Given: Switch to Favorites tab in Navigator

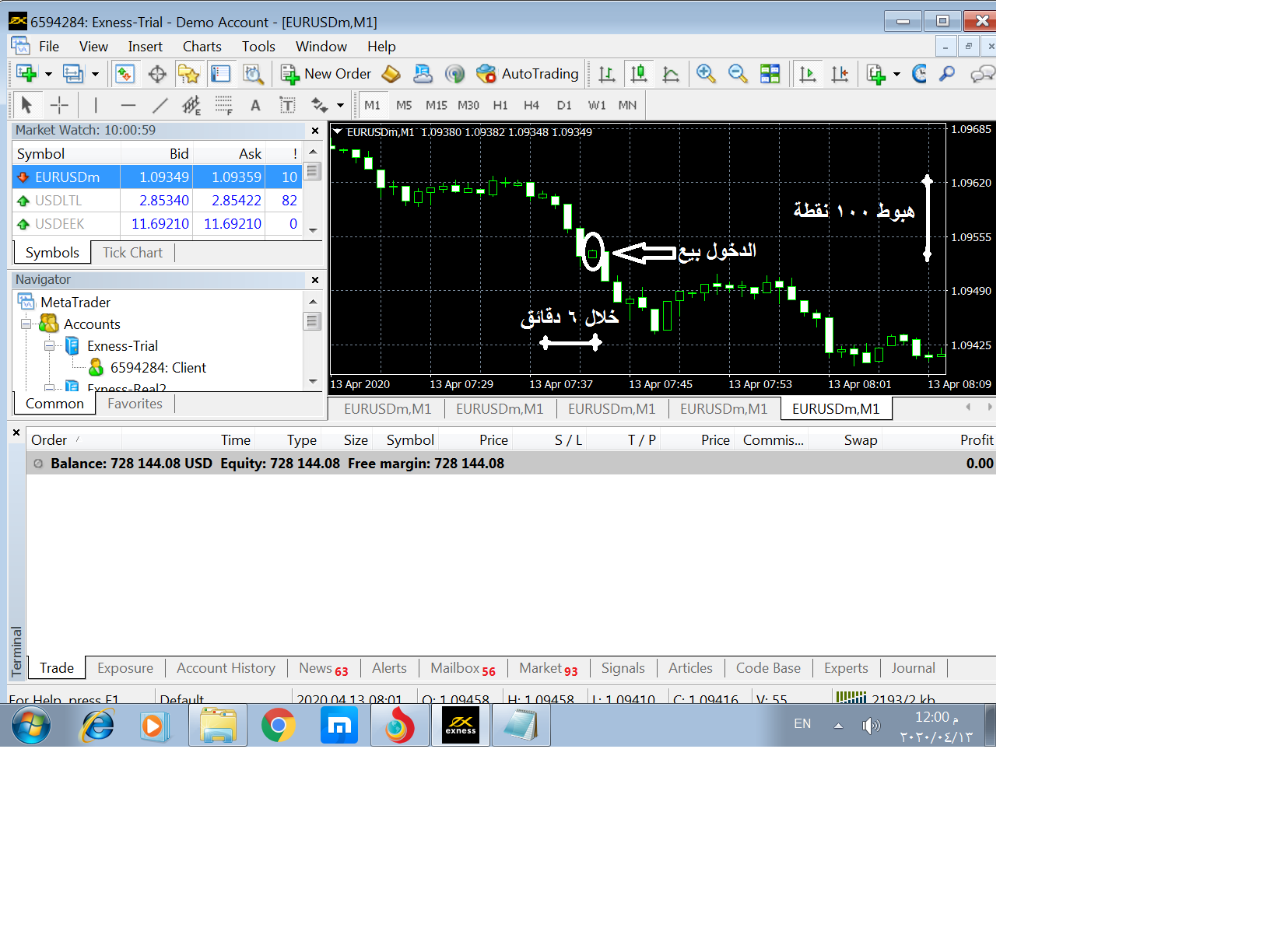Looking at the screenshot, I should 135,404.
